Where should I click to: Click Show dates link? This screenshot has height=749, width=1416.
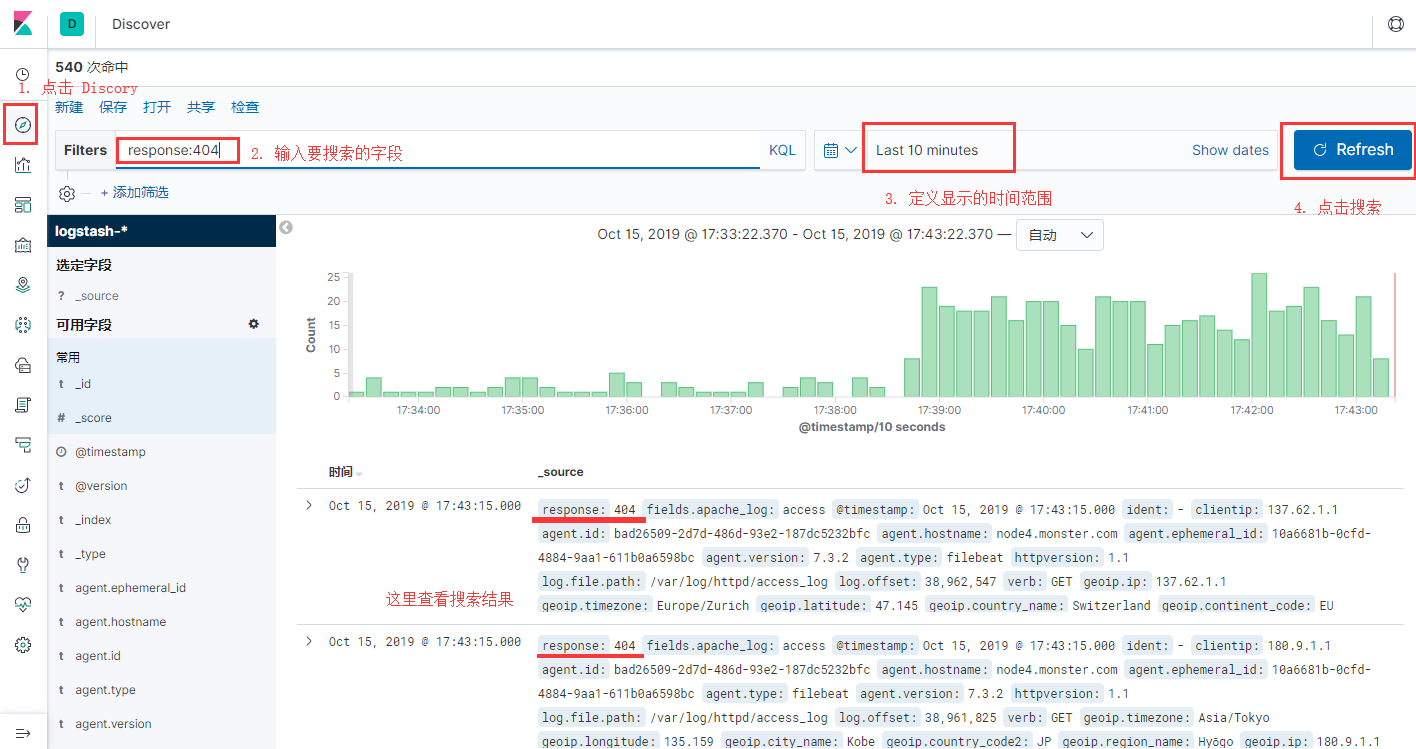point(1230,150)
